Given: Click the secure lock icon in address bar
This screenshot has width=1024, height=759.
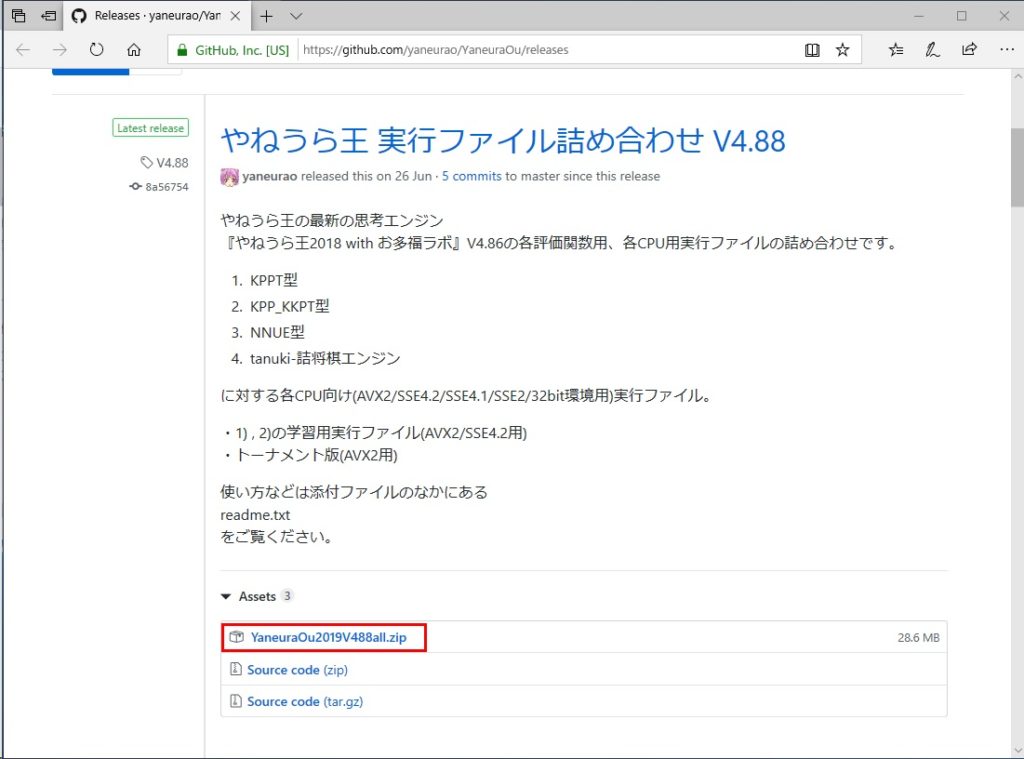Looking at the screenshot, I should click(182, 50).
